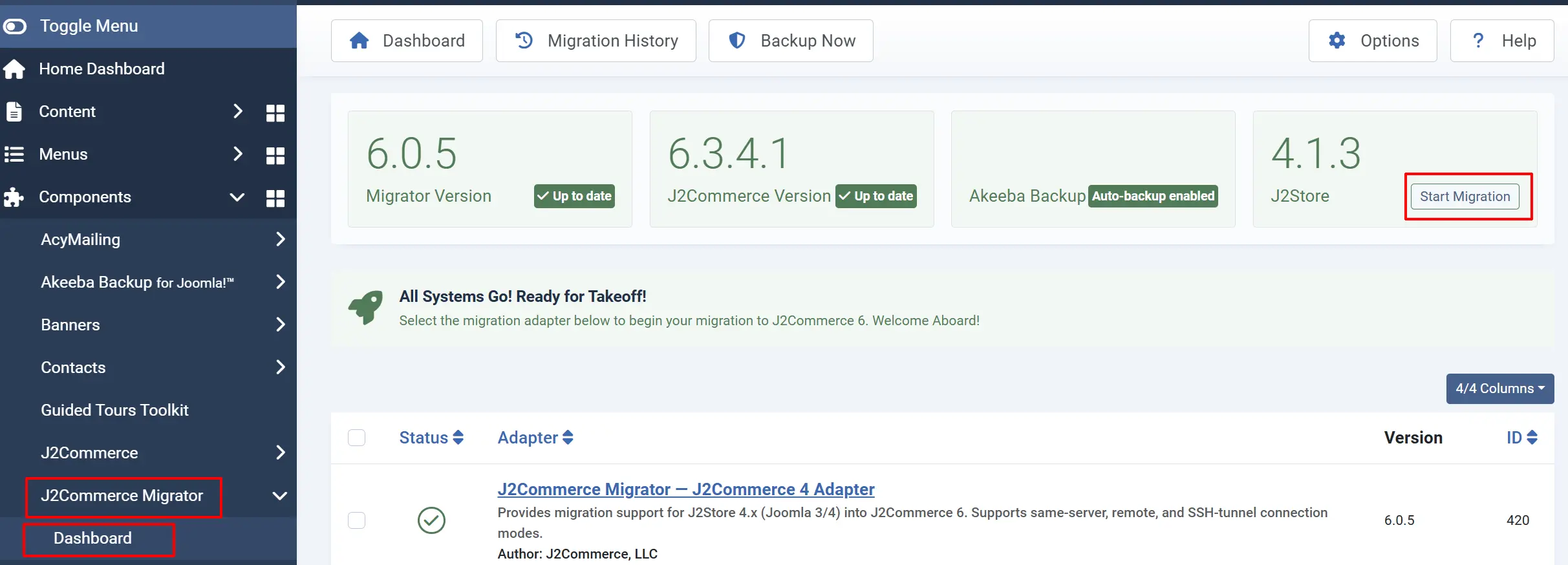
Task: Click the 4.1.3 J2Store version number
Action: tap(1316, 154)
